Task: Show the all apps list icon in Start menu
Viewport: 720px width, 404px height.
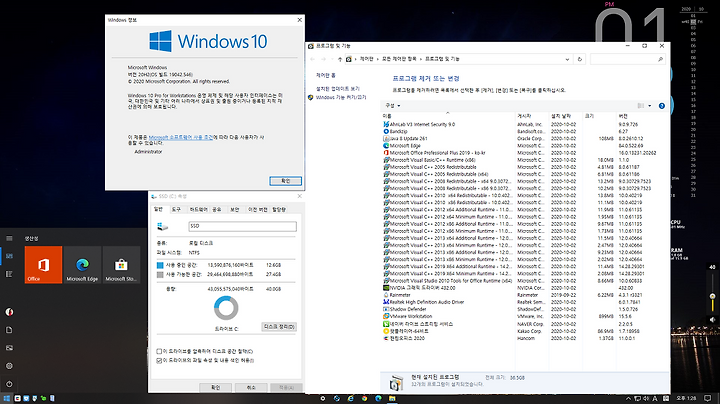Action: tap(9, 274)
